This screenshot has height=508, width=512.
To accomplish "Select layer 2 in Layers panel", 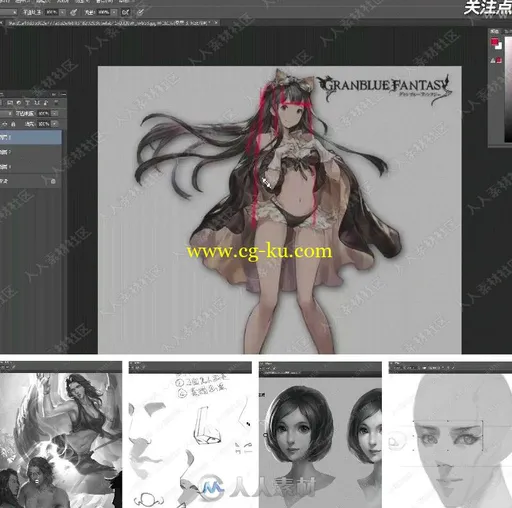I will [x=31, y=152].
